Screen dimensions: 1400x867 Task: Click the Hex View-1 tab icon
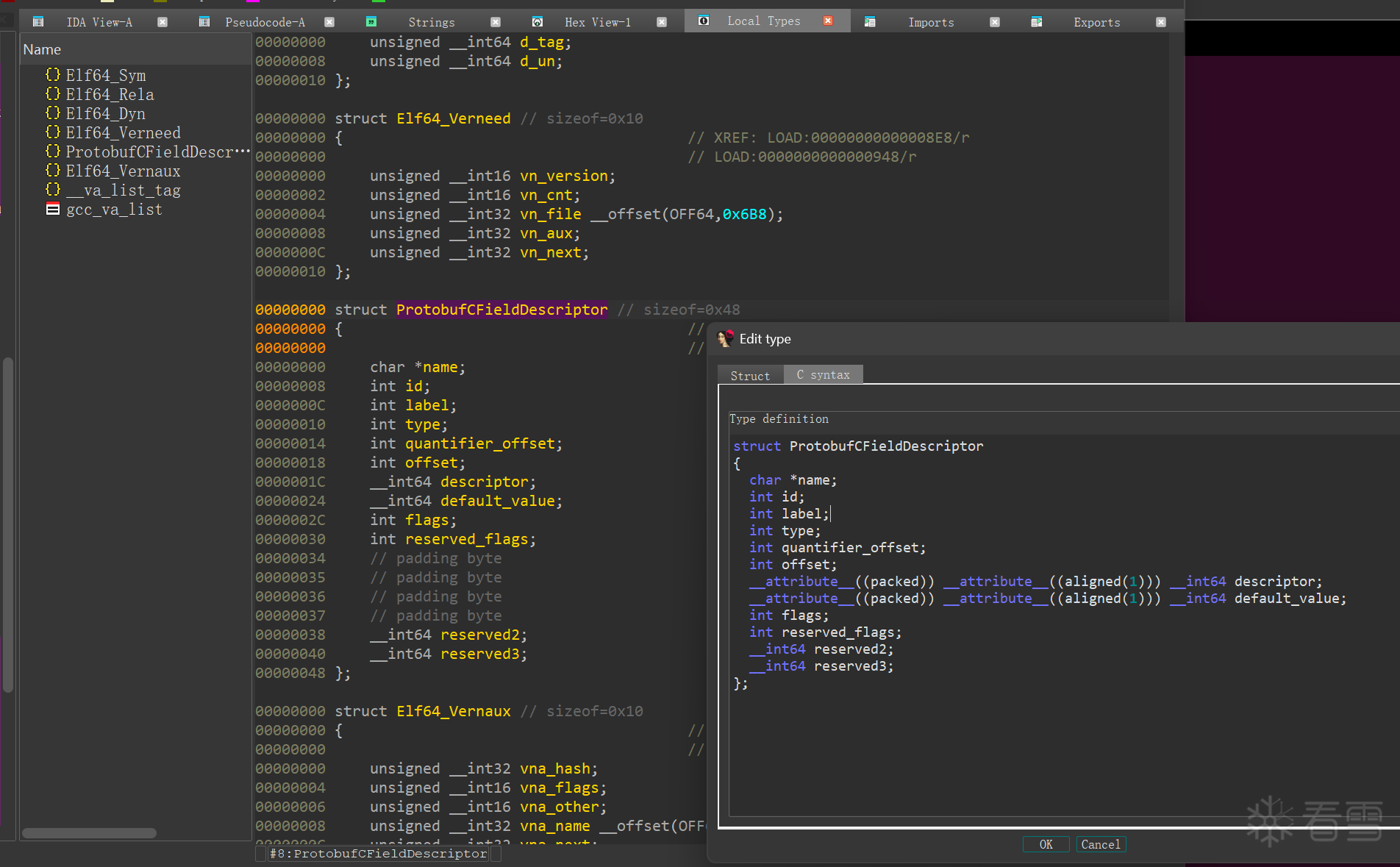[537, 22]
